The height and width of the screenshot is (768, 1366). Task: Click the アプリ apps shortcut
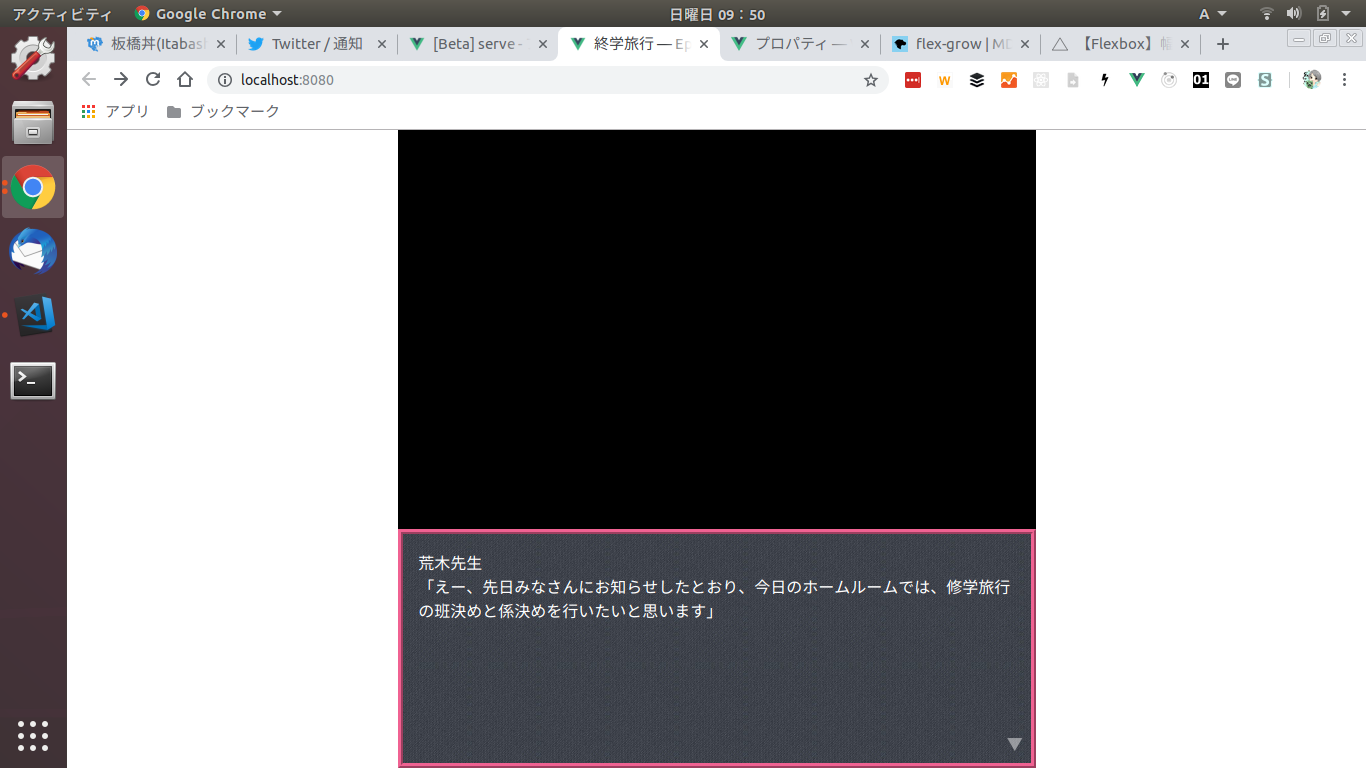115,112
